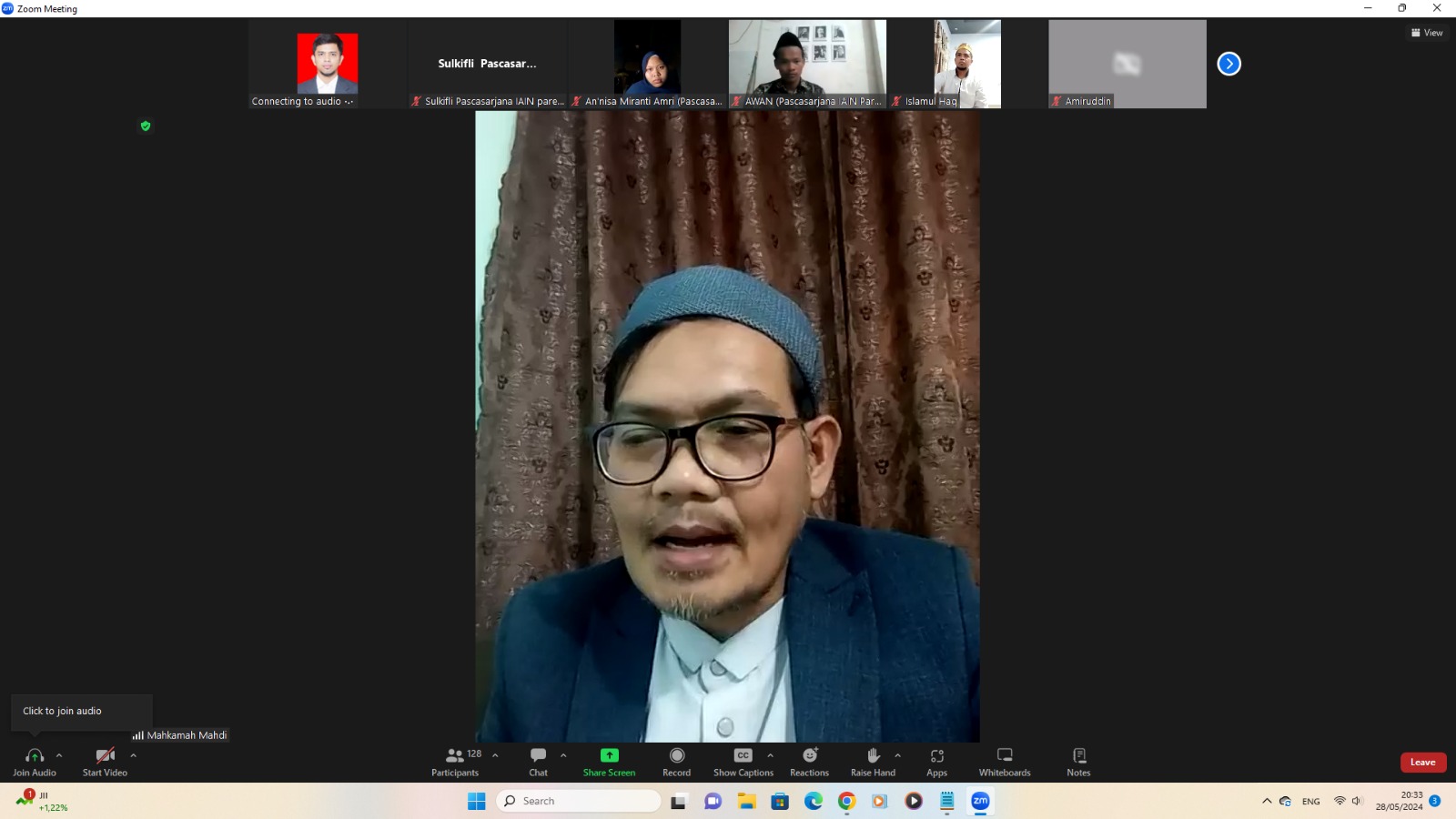Click the Windows taskbar Search box
1456x819 pixels.
[579, 801]
